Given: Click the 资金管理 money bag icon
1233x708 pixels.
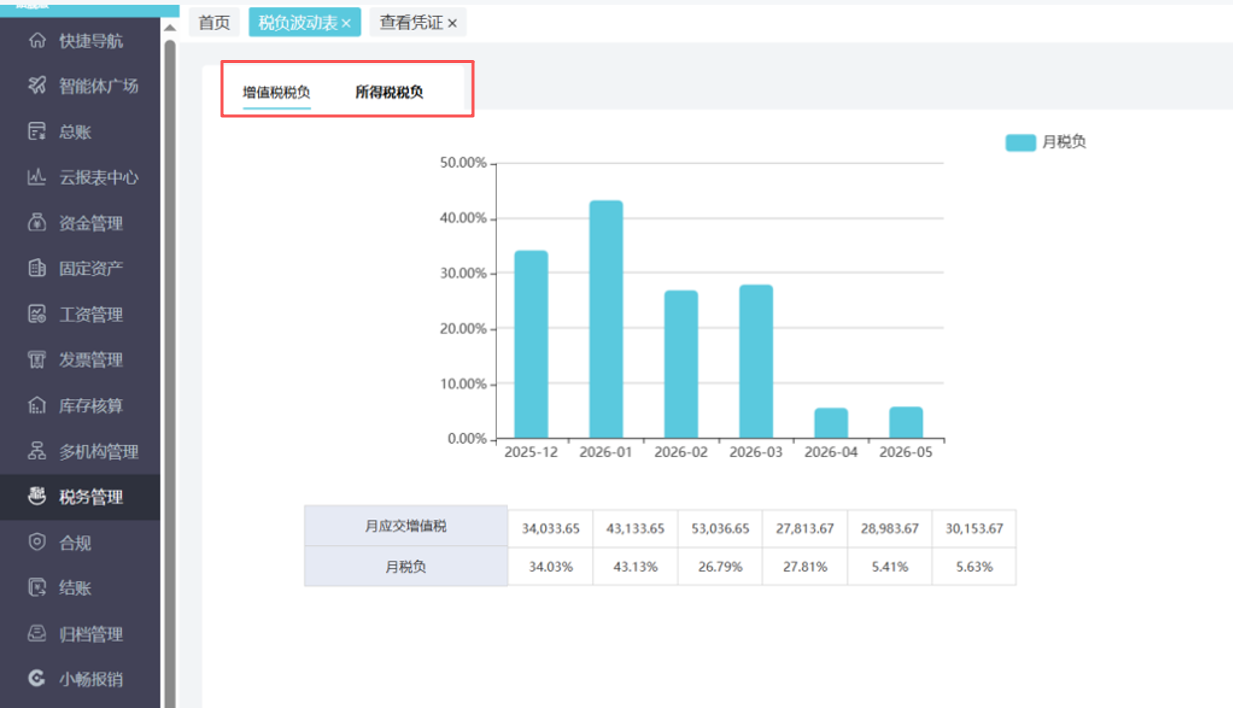Looking at the screenshot, I should (x=37, y=223).
